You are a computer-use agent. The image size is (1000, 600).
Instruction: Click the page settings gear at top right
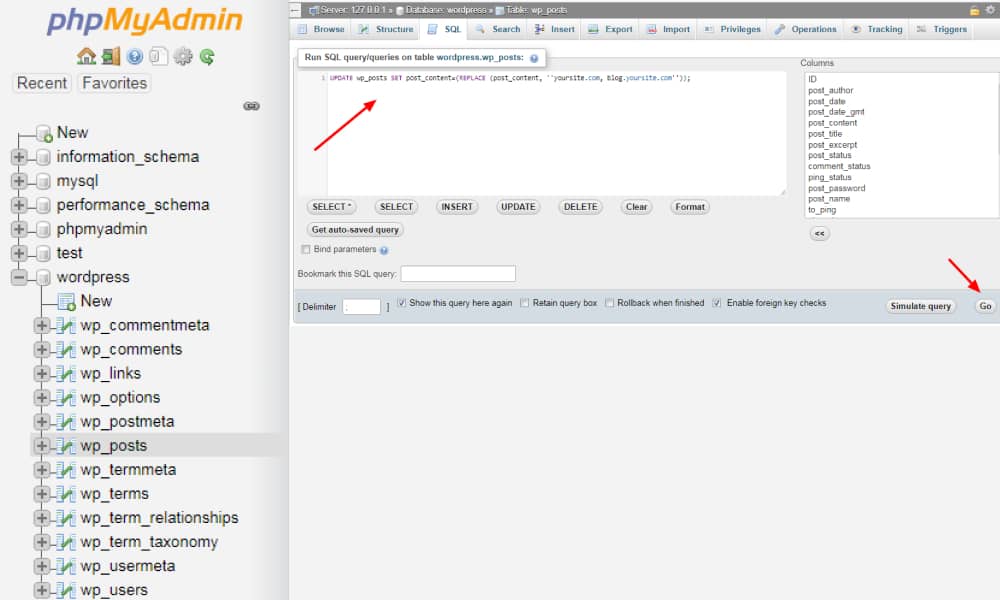(x=990, y=10)
